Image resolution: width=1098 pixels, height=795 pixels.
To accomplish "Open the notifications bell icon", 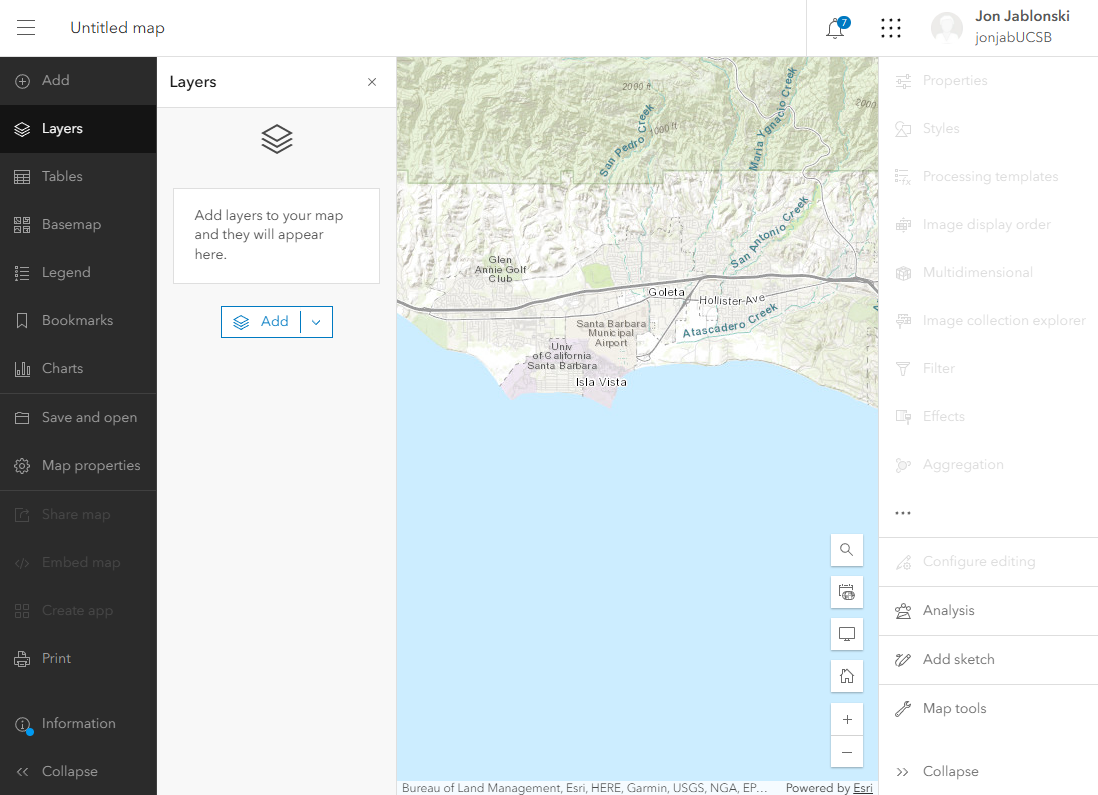I will (x=835, y=29).
